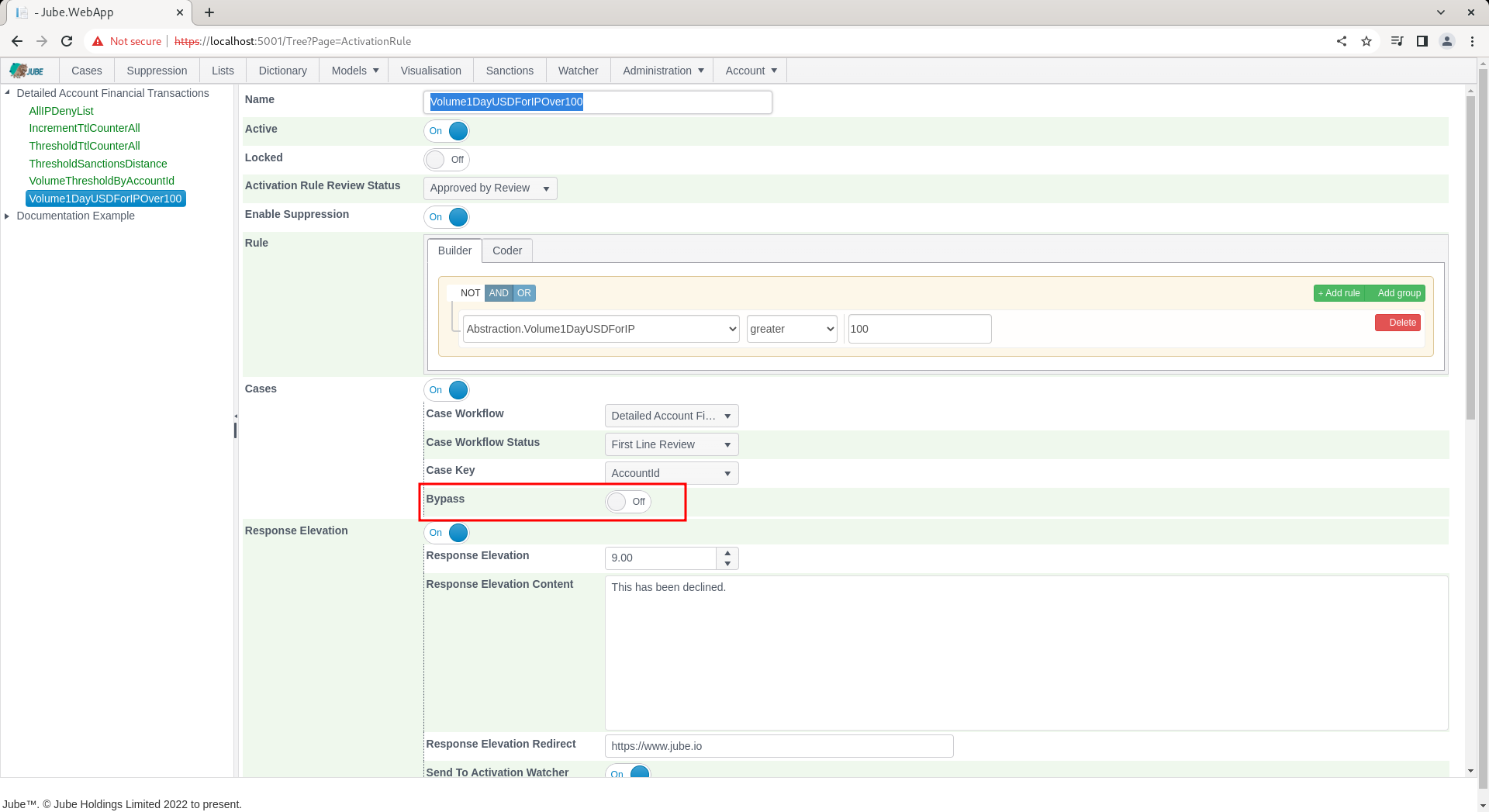Toggle the Locked switch on
Image resolution: width=1489 pixels, height=812 pixels.
coord(447,160)
